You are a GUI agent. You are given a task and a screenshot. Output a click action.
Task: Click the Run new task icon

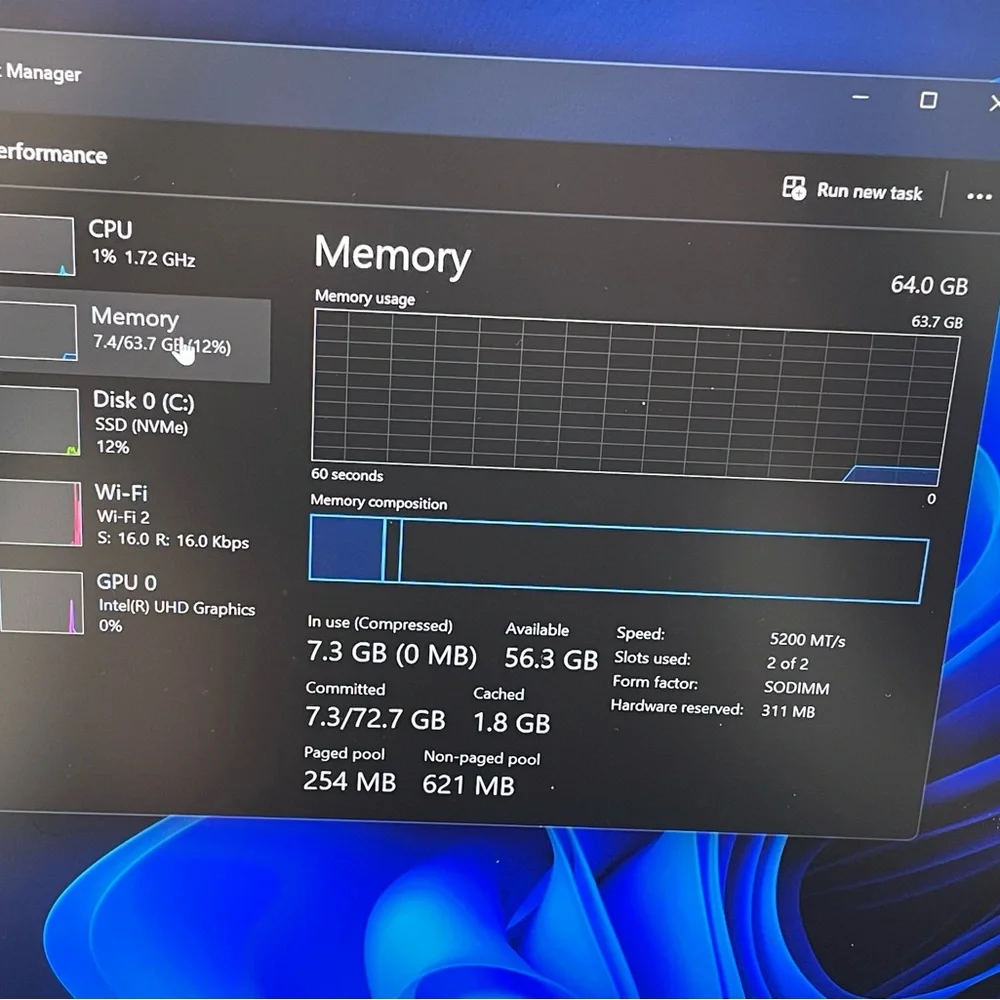794,188
